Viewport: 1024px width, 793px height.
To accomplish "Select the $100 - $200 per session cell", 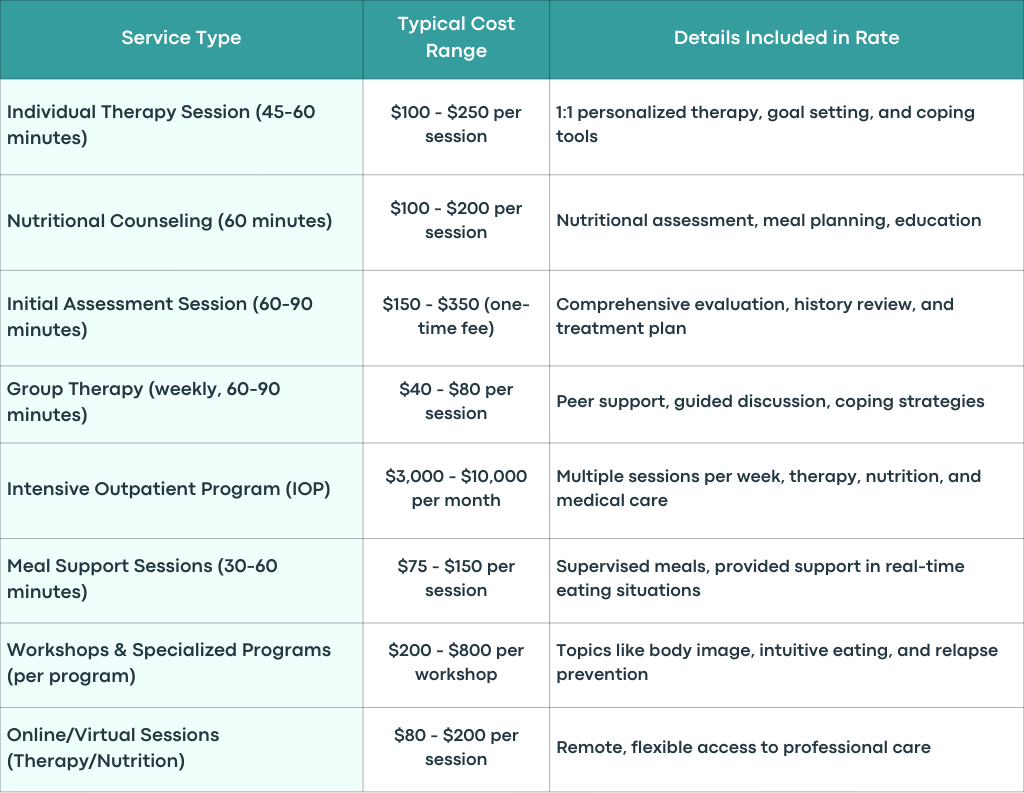I will coord(456,222).
